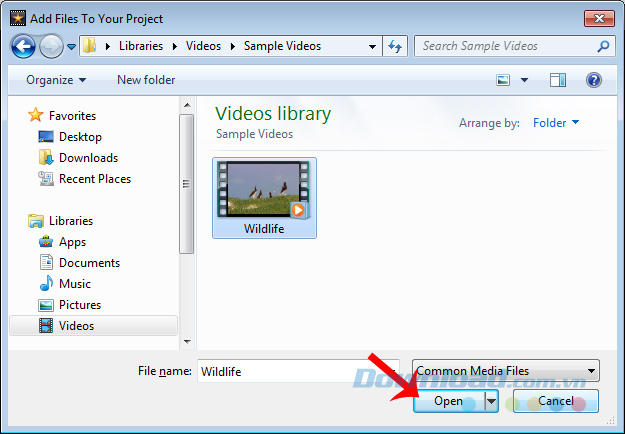The width and height of the screenshot is (625, 434).
Task: Open Help via question mark icon
Action: coord(594,80)
